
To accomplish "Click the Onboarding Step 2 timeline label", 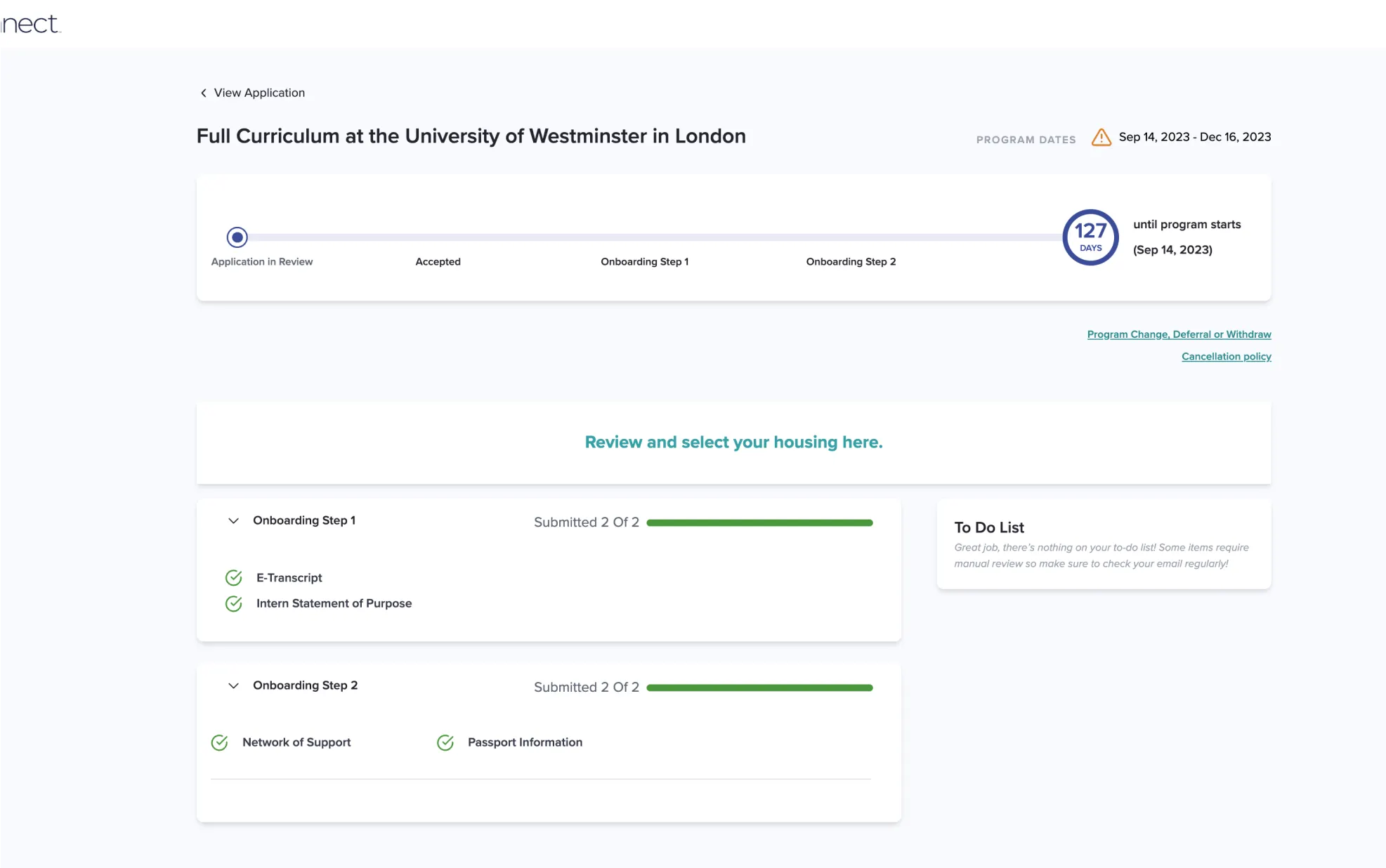I will coord(851,261).
